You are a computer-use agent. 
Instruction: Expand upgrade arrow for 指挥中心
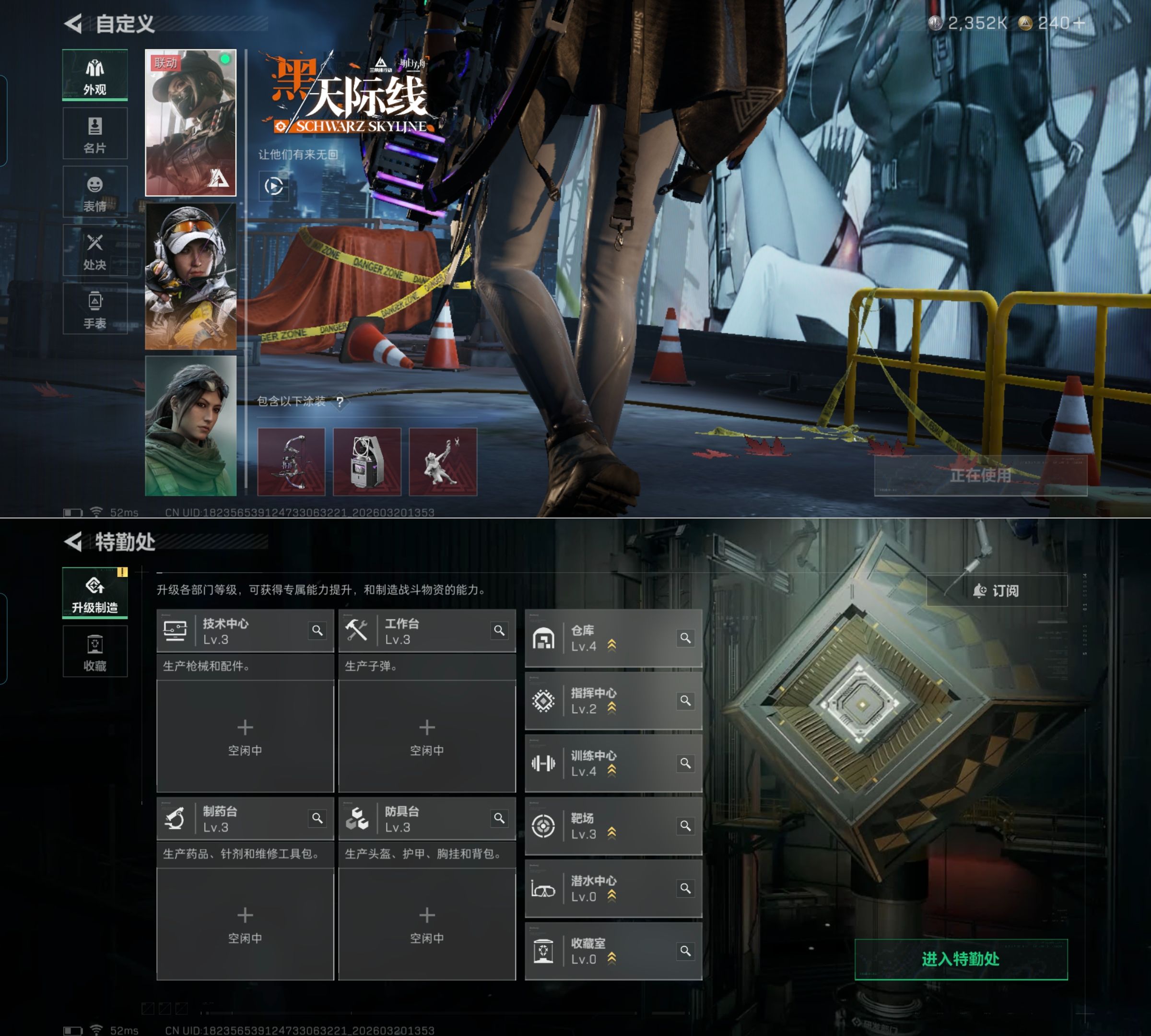click(x=611, y=707)
